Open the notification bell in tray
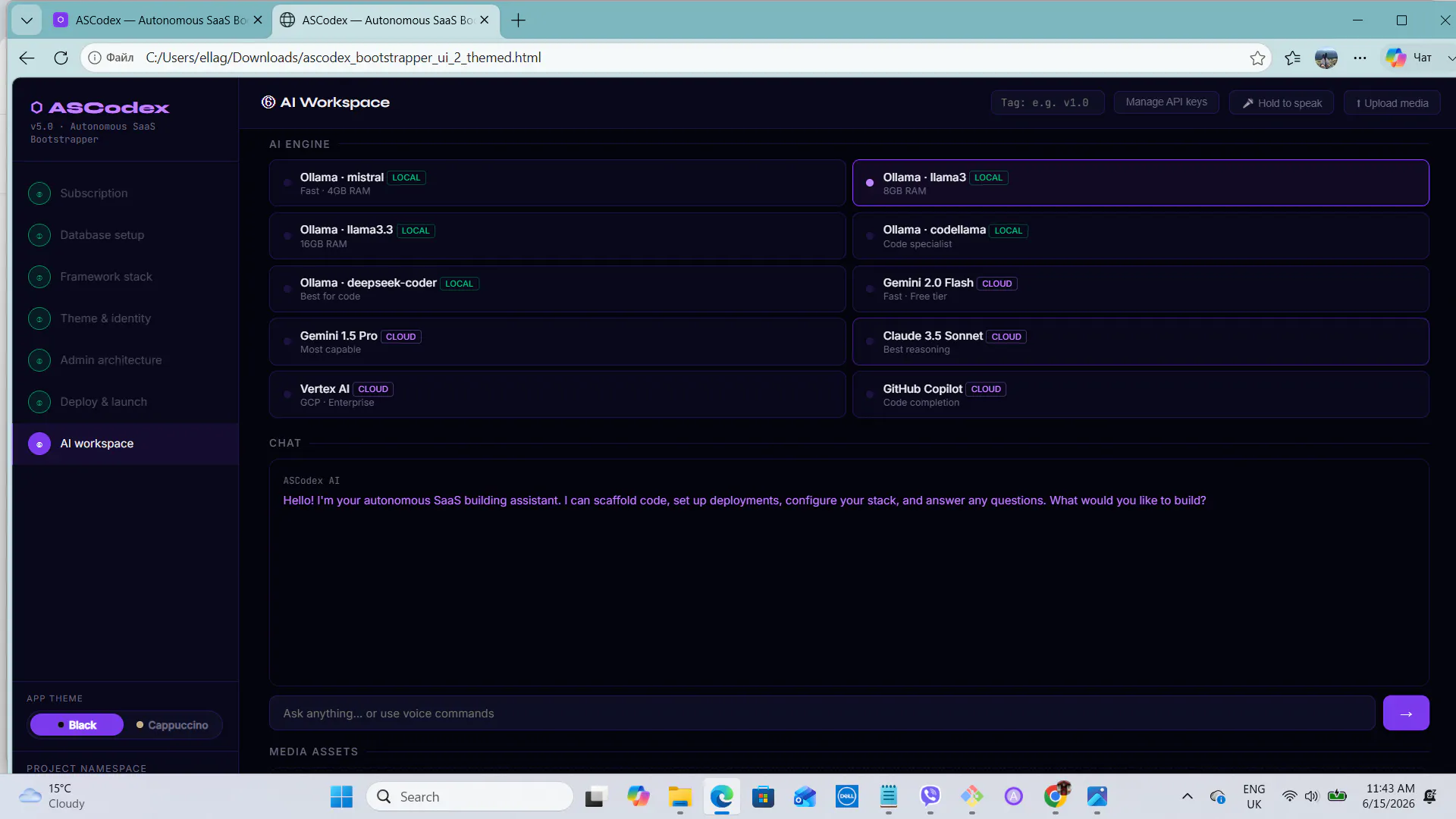This screenshot has width=1456, height=819. point(1430,796)
